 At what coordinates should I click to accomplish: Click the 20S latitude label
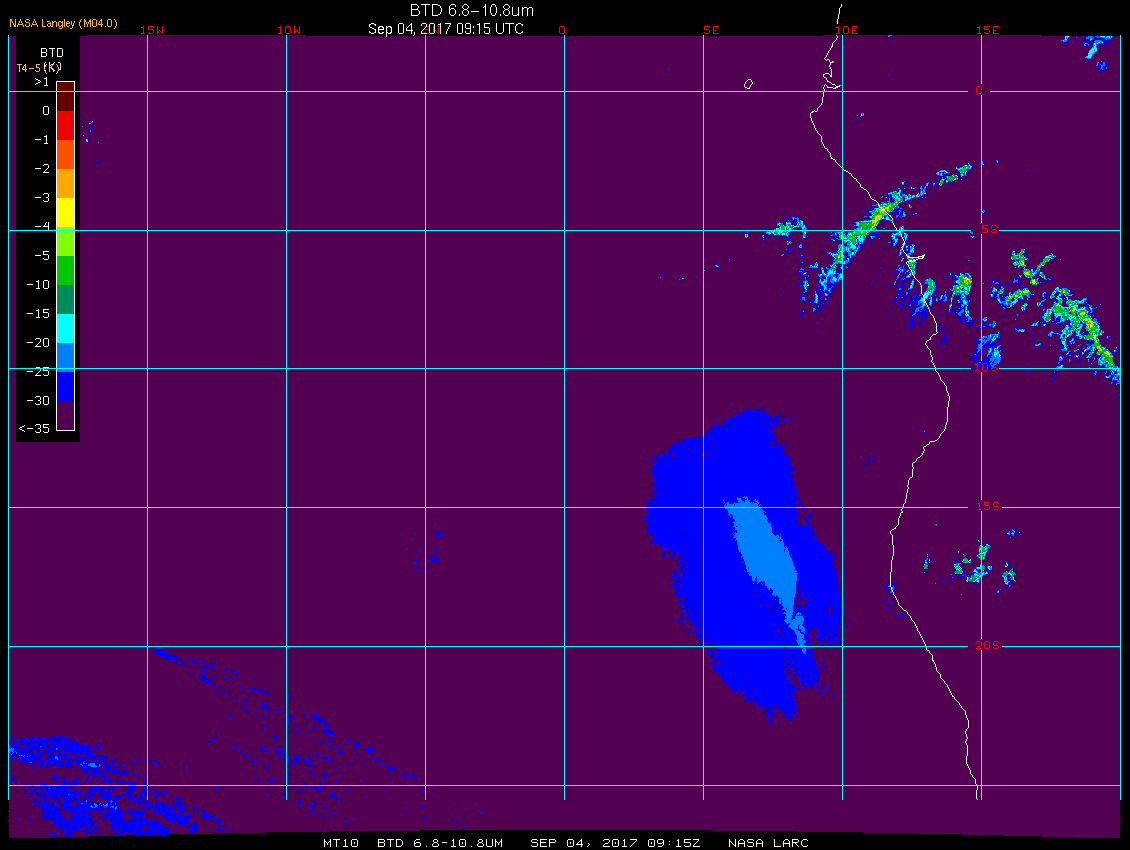point(987,645)
